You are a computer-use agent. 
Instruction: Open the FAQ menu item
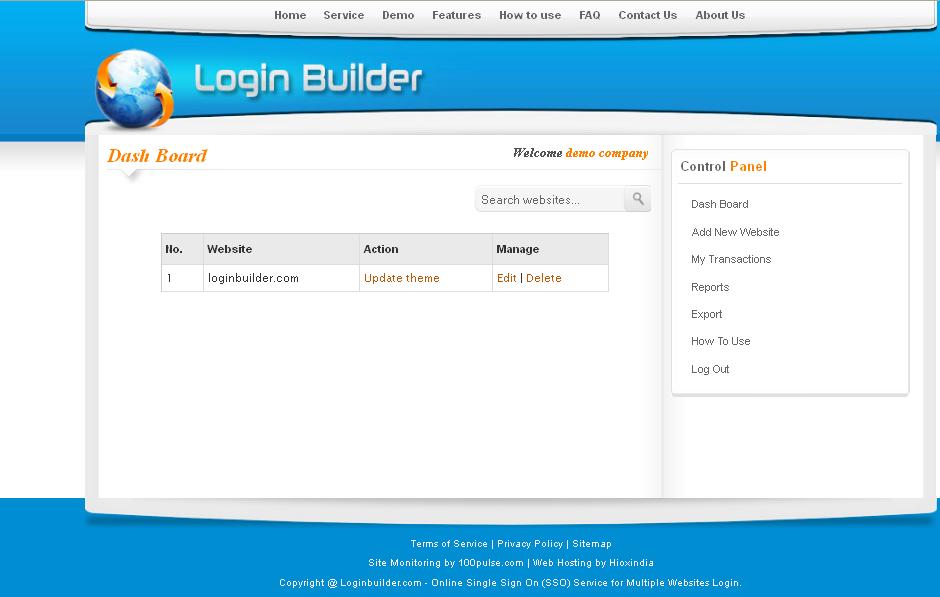[x=589, y=15]
